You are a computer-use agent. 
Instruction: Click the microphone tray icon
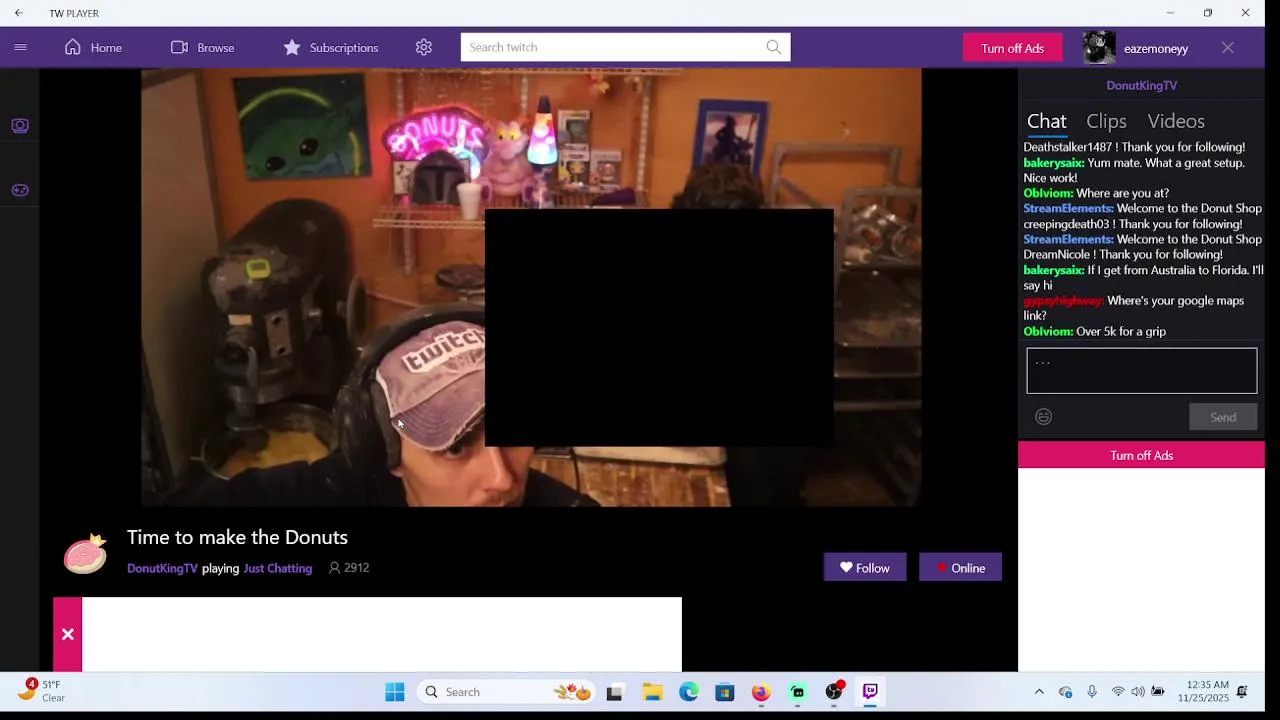point(1092,692)
